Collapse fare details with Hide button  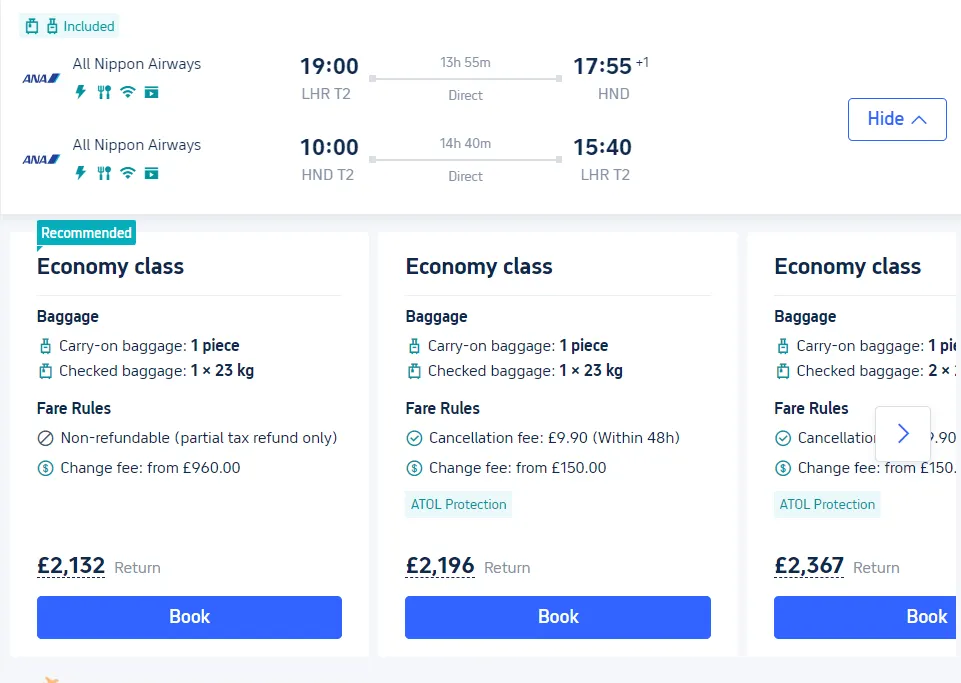point(897,119)
